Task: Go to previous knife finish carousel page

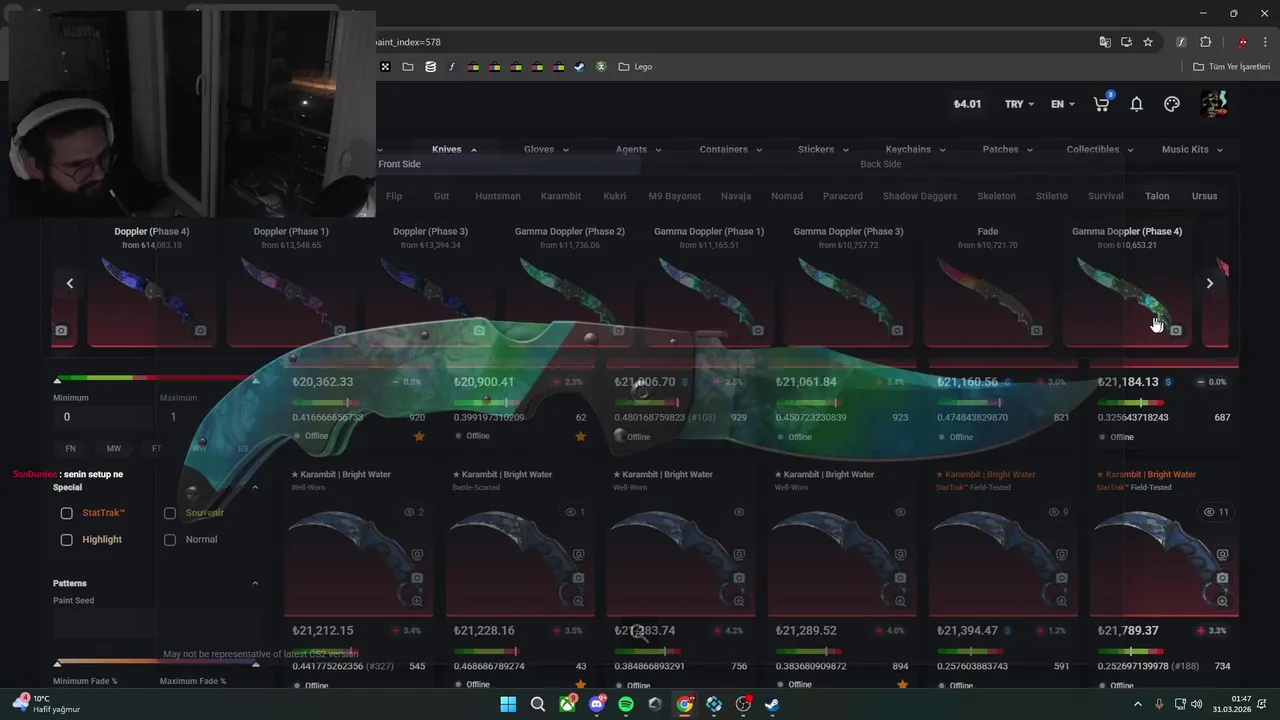Action: point(70,284)
